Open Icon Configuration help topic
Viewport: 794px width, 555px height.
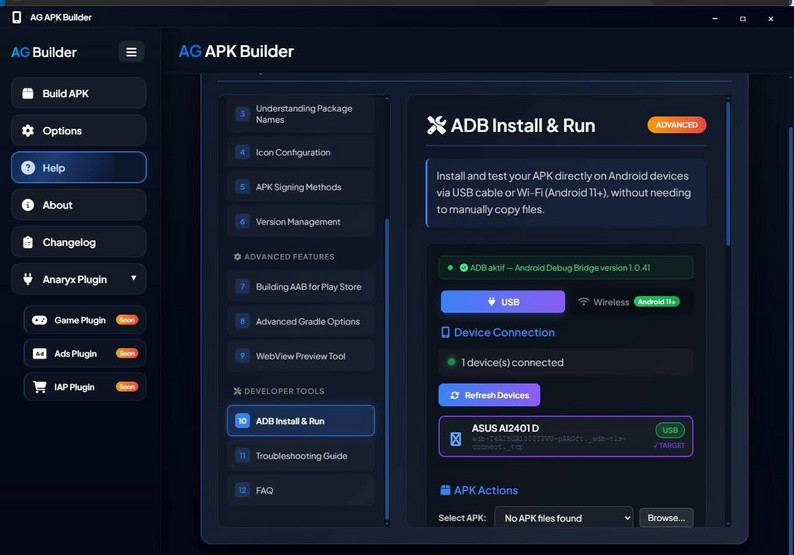(x=301, y=152)
